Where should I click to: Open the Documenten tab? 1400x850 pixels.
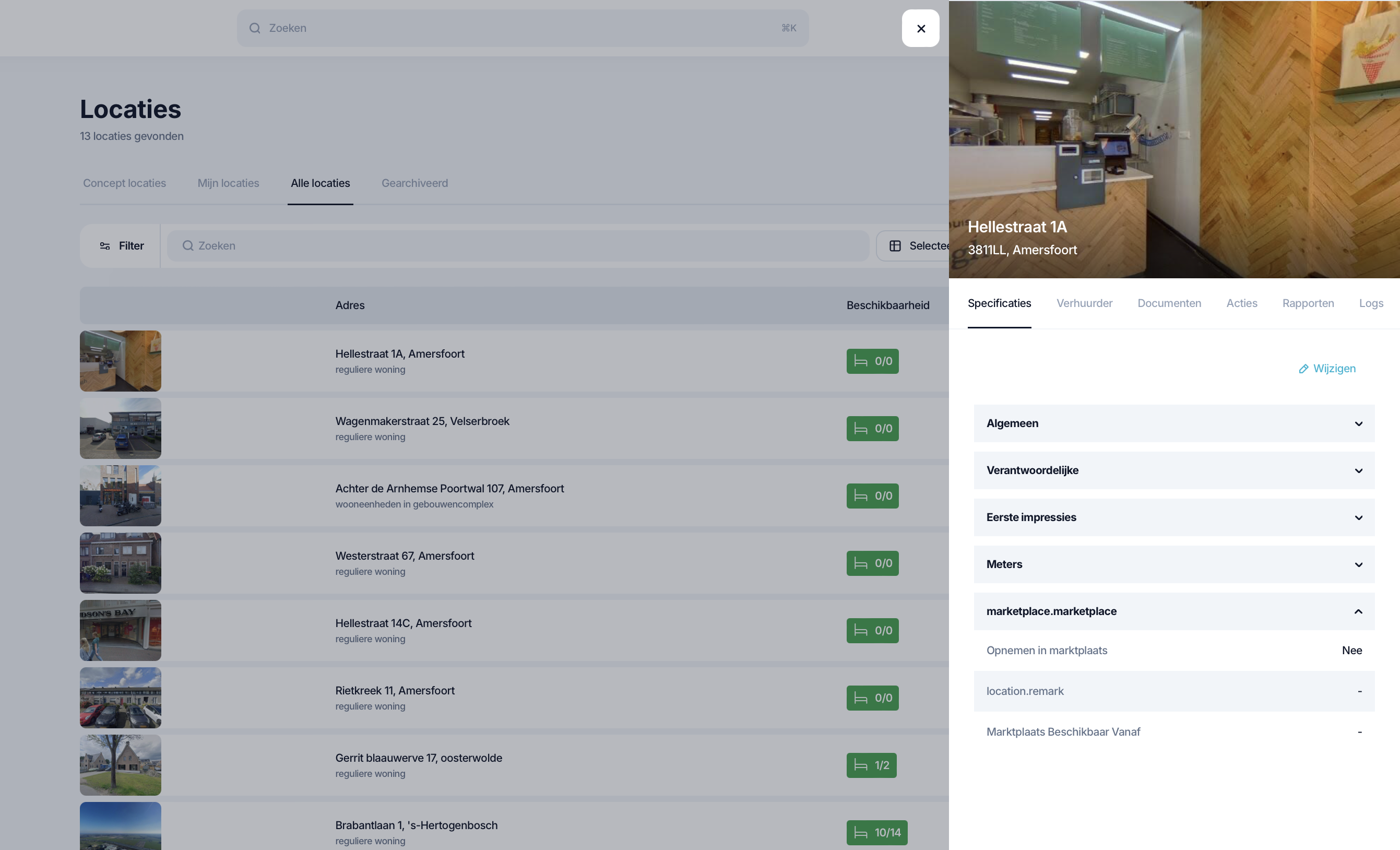click(x=1169, y=303)
